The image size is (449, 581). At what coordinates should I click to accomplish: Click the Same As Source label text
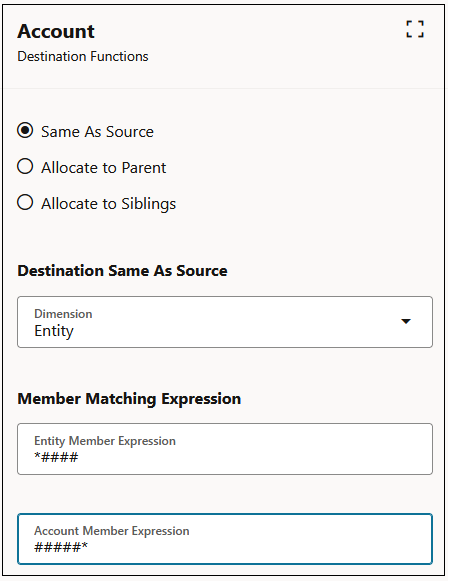(x=97, y=132)
